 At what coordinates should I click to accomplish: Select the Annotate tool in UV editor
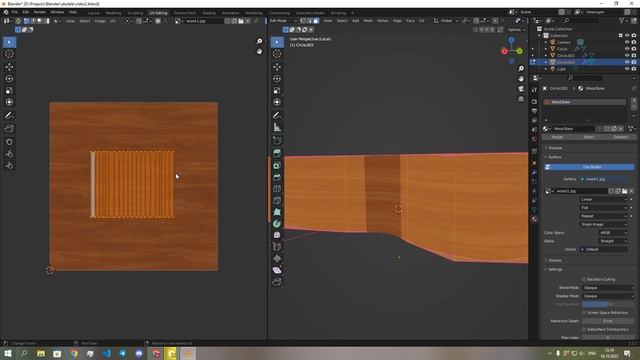pyautogui.click(x=9, y=116)
